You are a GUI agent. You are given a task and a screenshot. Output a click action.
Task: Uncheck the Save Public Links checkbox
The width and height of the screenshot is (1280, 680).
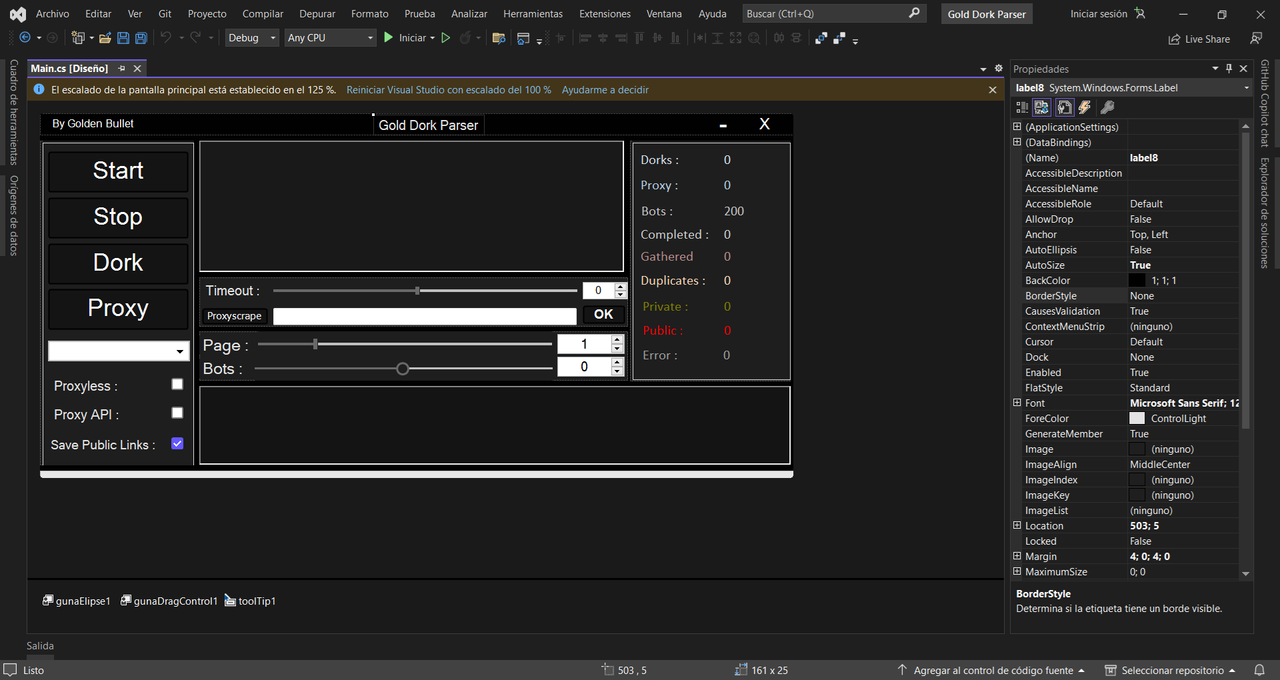(x=177, y=443)
